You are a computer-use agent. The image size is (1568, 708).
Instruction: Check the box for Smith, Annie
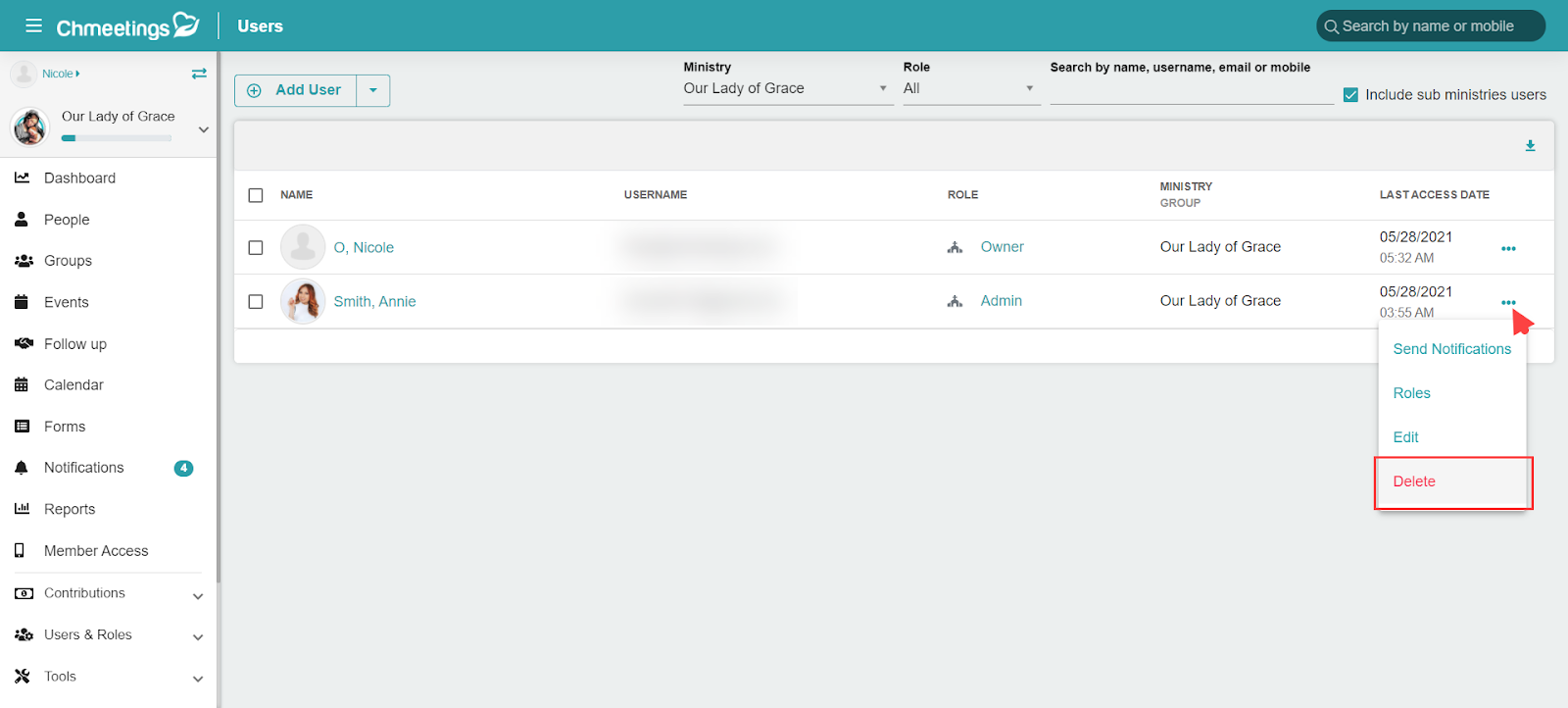pos(256,302)
